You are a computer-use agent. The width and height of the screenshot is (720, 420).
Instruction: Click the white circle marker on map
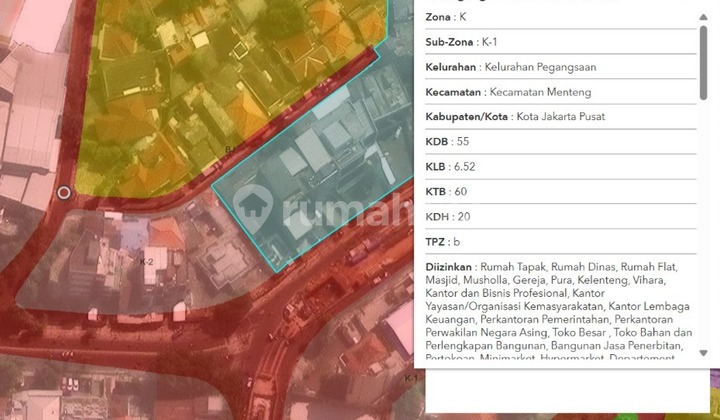[x=65, y=192]
